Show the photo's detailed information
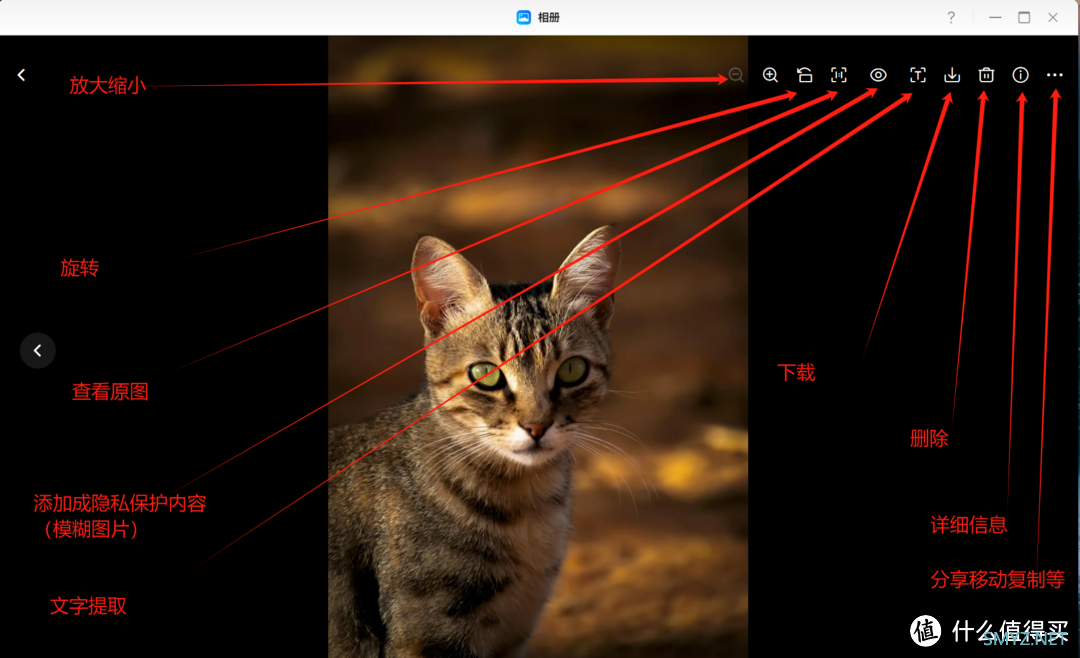Screen dimensions: 1080x658 1021,75
